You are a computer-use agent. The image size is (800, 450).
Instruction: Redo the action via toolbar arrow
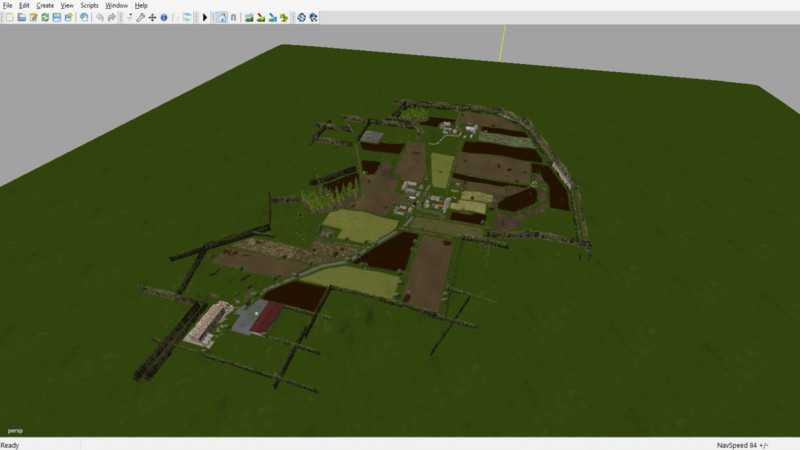[x=111, y=17]
